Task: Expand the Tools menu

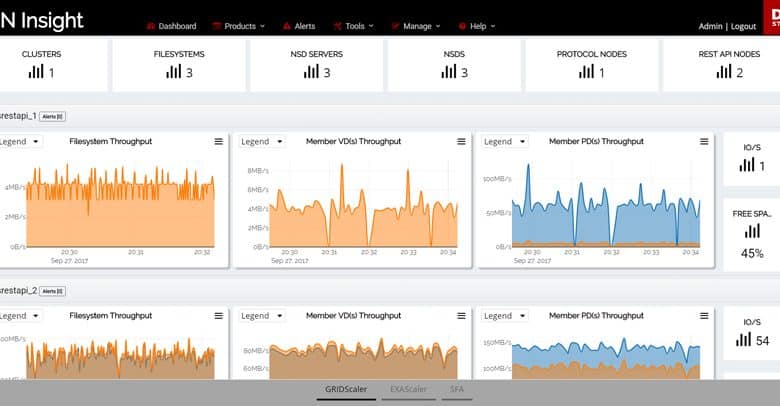Action: pyautogui.click(x=354, y=26)
